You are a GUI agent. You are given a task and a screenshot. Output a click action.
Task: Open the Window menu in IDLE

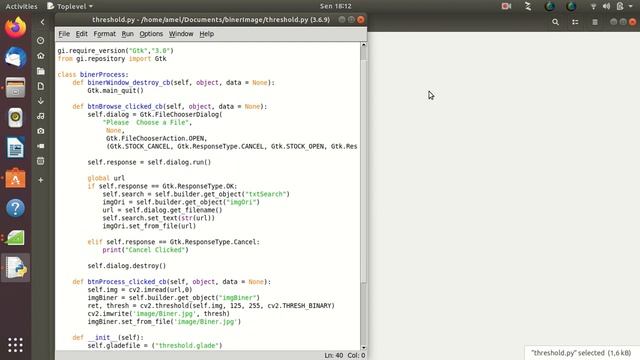[181, 34]
